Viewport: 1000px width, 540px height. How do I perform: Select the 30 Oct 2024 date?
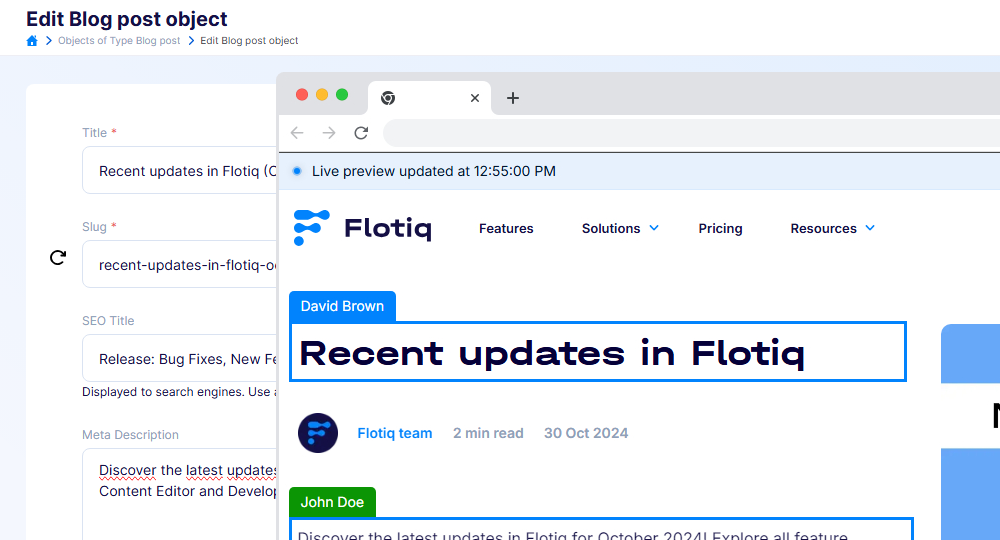(586, 433)
